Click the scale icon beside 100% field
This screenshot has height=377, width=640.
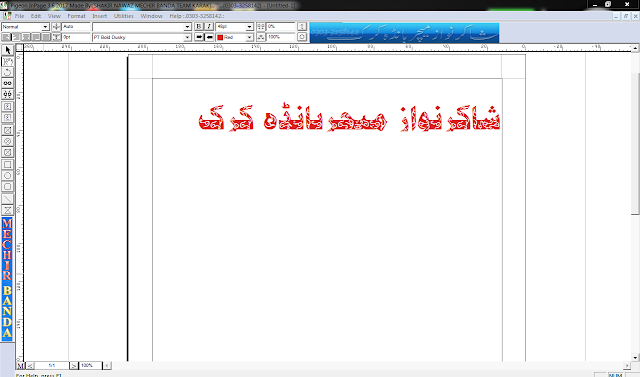[x=261, y=37]
